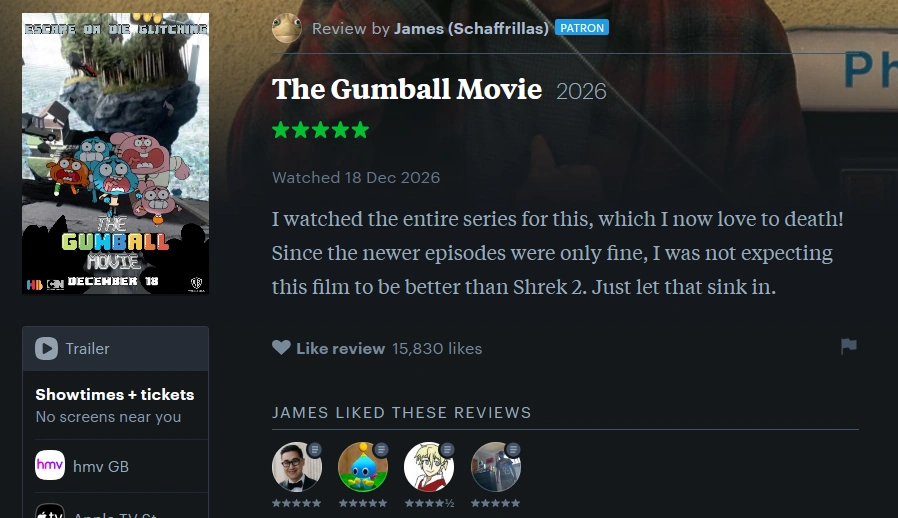Click the five green stars rating
Image resolution: width=898 pixels, height=518 pixels.
pyautogui.click(x=321, y=130)
